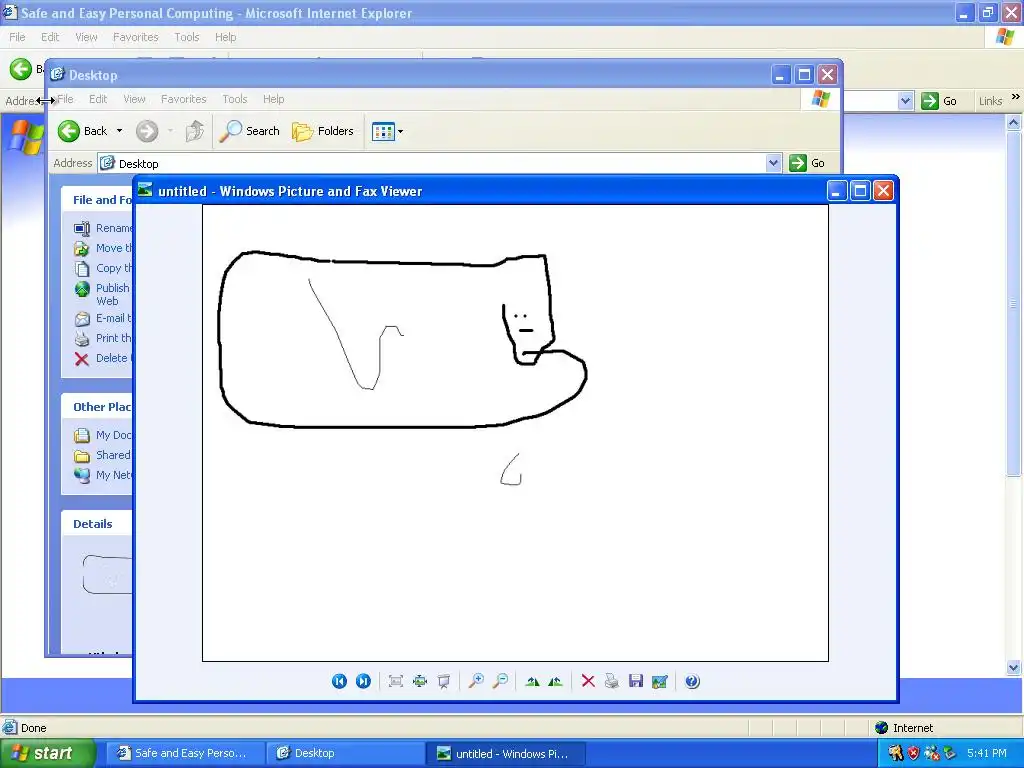Open Help menu in Desktop window
Screen dimensions: 1024x768
(x=274, y=99)
